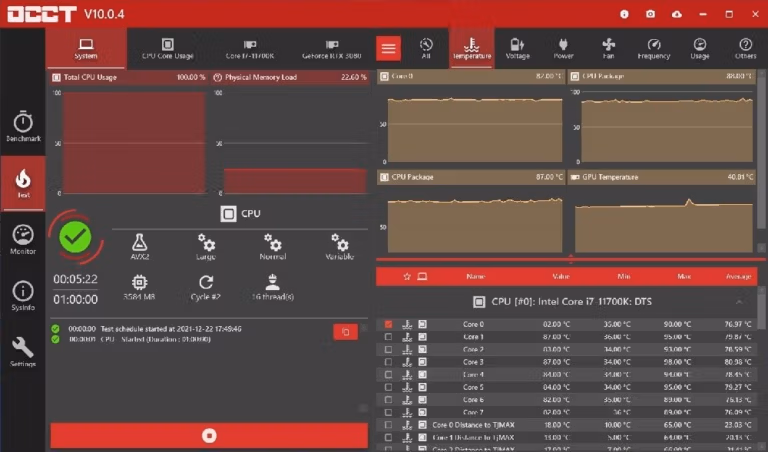768x452 pixels.
Task: Check the Core 7 checkbox
Action: (388, 412)
